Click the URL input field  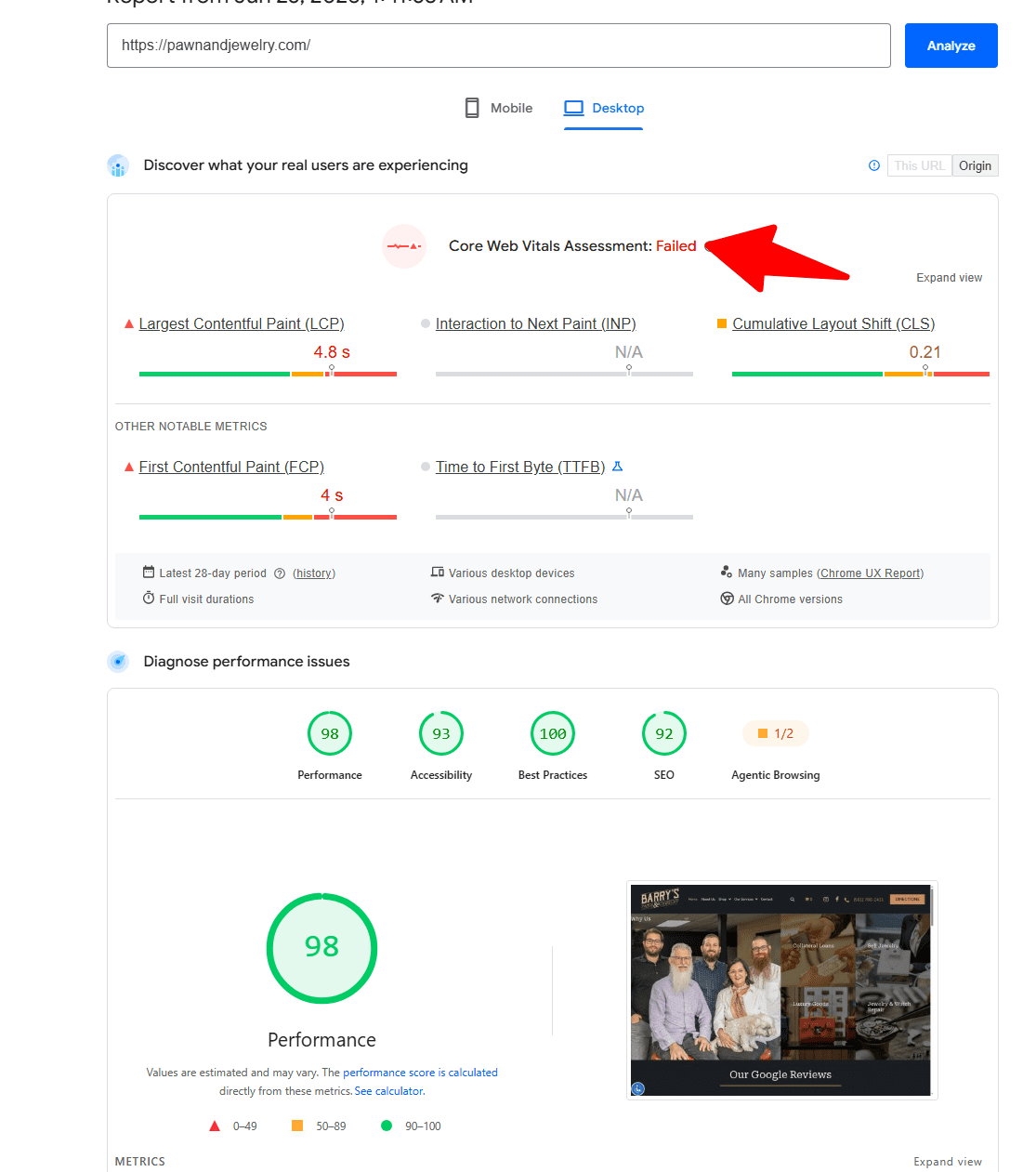tap(499, 46)
